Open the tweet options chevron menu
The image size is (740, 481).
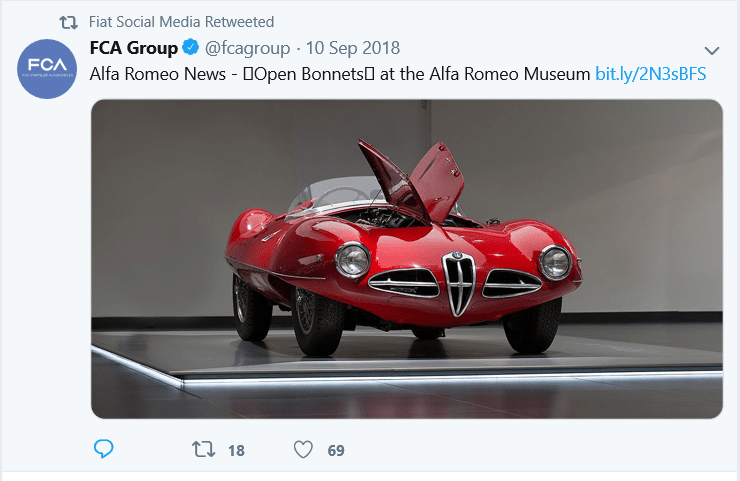click(712, 51)
